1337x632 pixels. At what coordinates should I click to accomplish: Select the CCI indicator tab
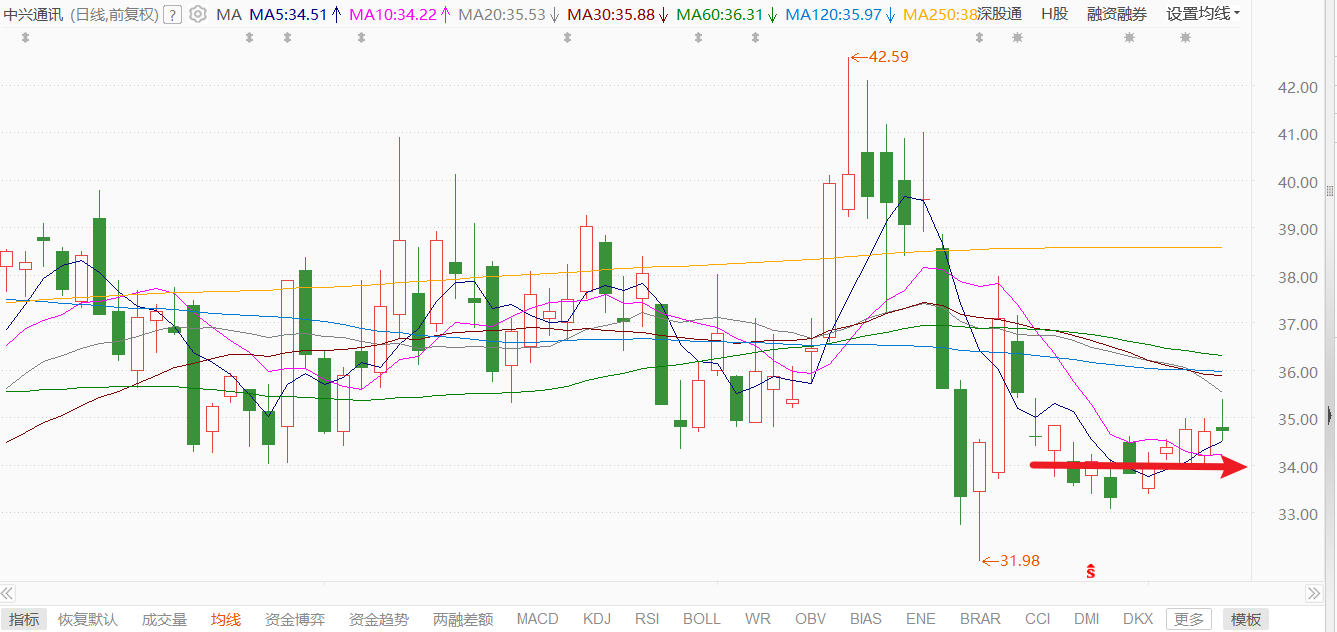coord(1038,619)
